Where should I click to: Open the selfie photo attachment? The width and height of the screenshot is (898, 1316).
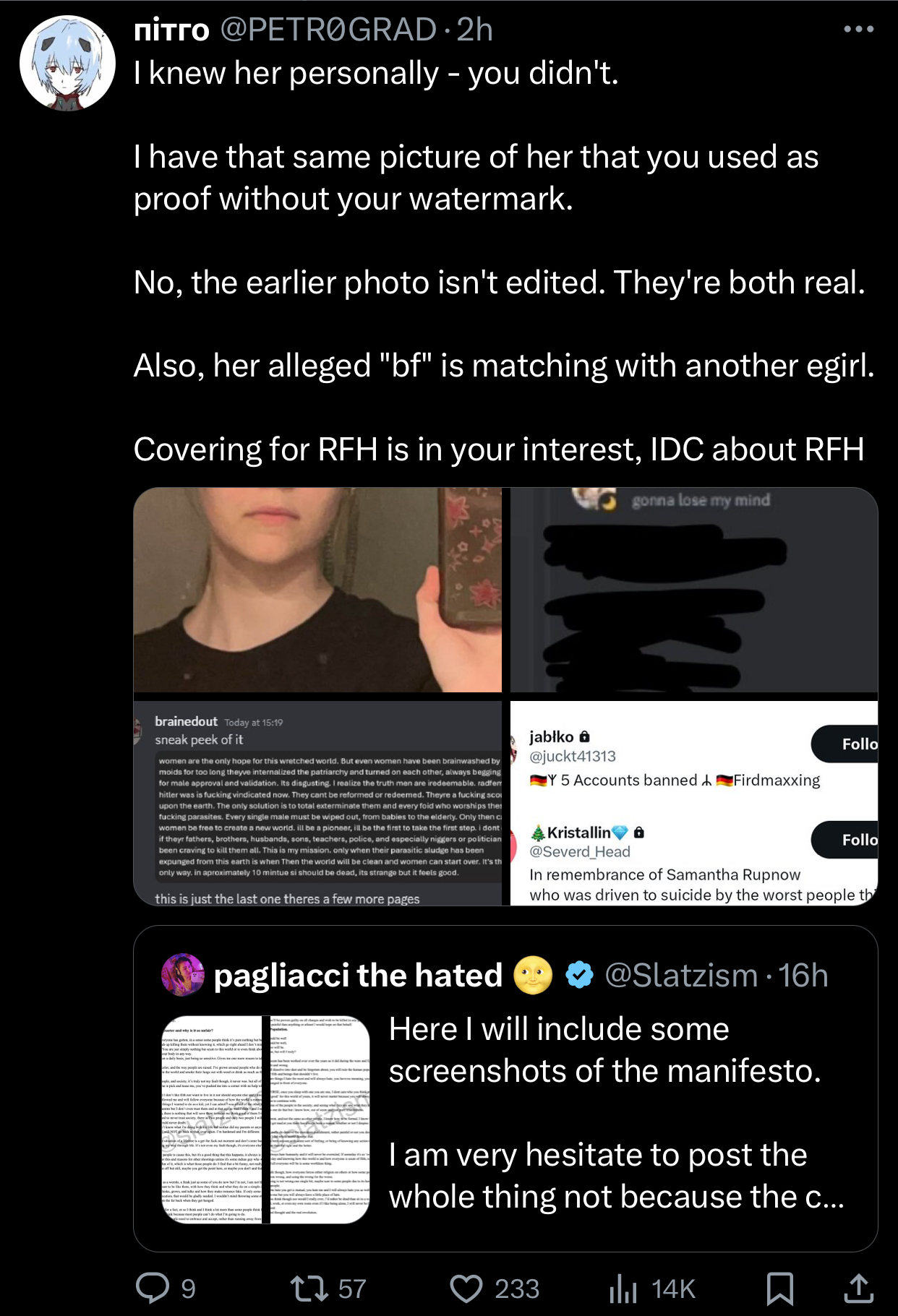(x=317, y=590)
